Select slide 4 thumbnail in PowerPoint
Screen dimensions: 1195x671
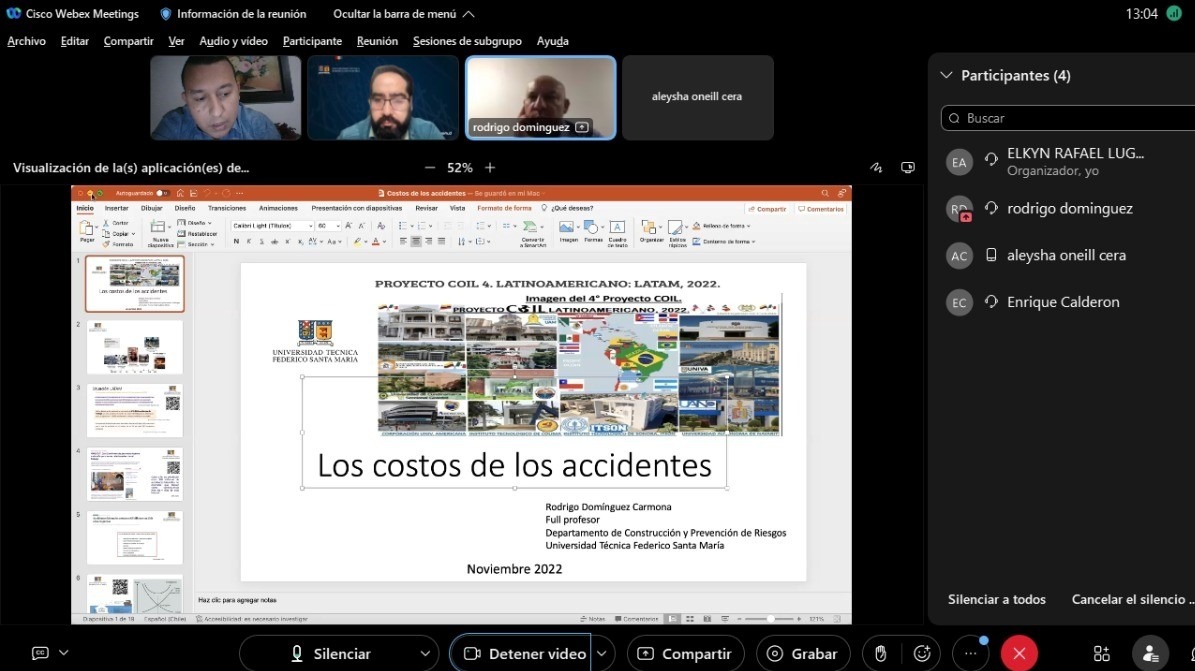click(x=135, y=474)
